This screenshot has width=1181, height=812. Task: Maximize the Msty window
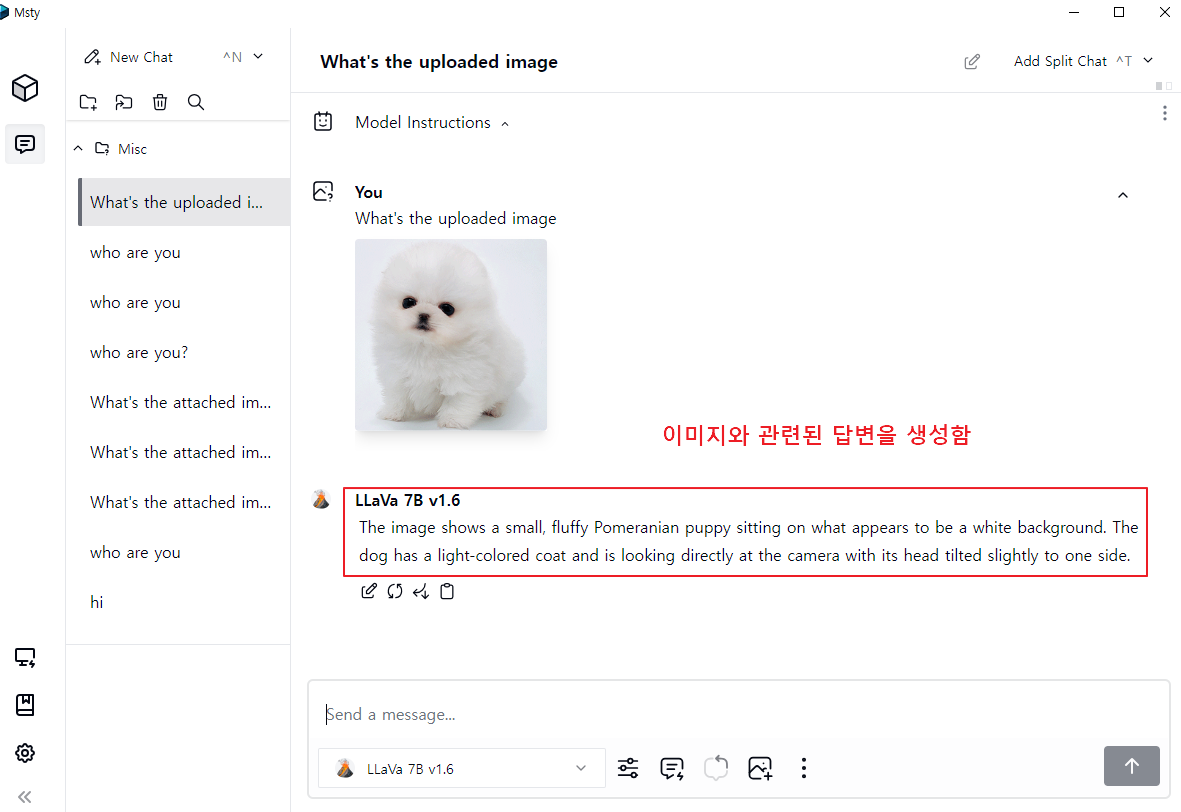[x=1118, y=12]
